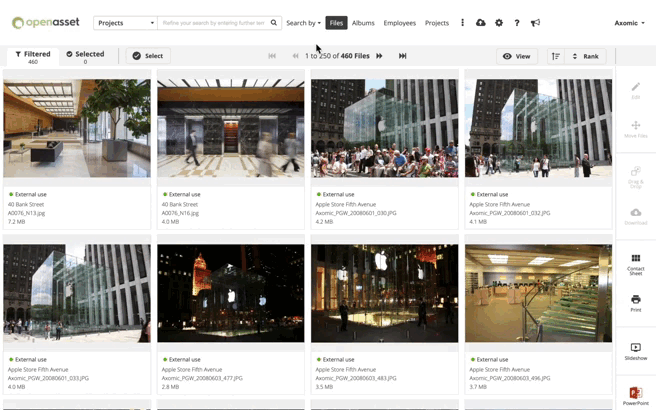This screenshot has width=656, height=410.
Task: Click 40 Bank Street under A0076_N16.jpg
Action: coord(180,205)
